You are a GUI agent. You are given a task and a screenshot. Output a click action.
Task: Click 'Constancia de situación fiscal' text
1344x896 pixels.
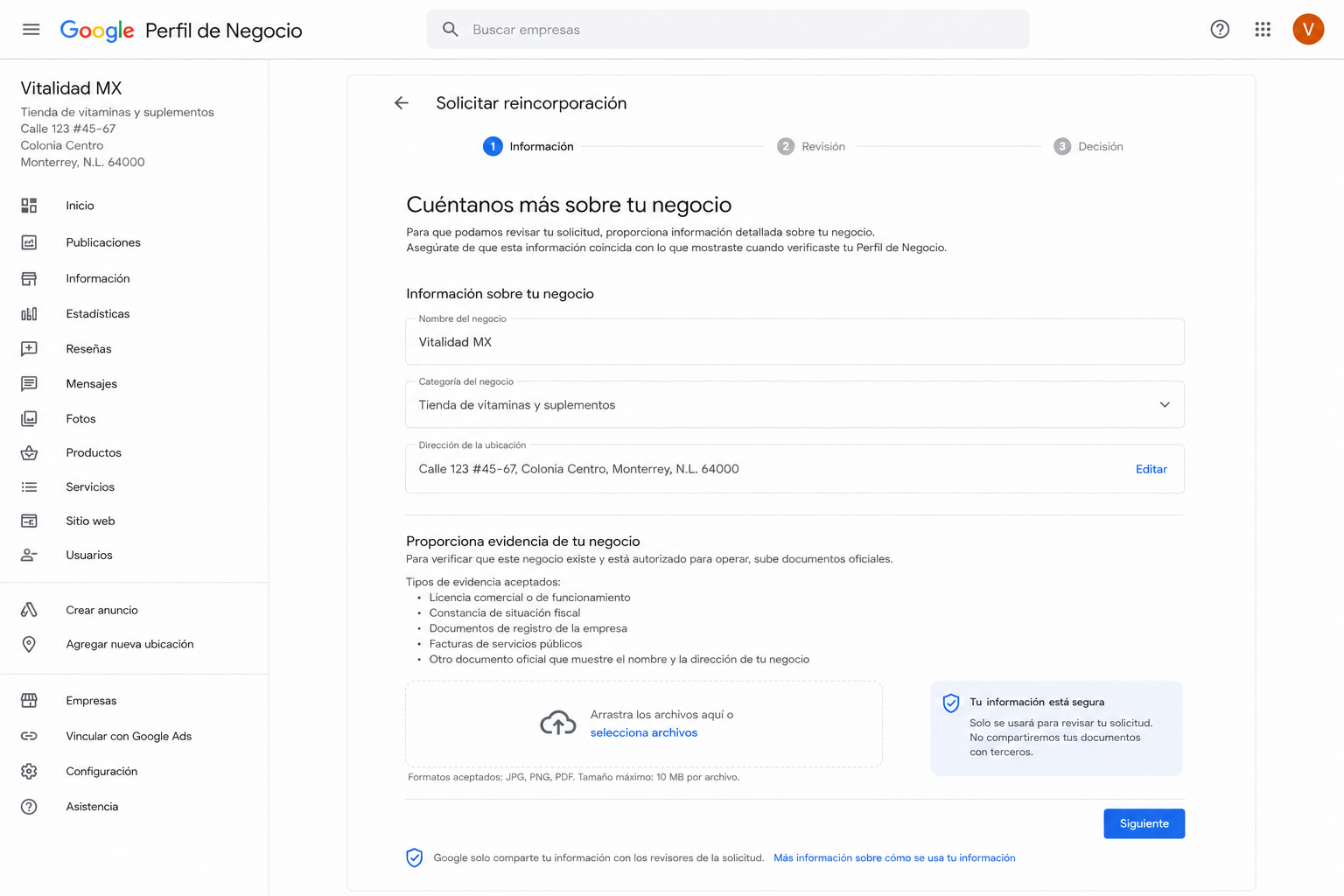point(504,612)
